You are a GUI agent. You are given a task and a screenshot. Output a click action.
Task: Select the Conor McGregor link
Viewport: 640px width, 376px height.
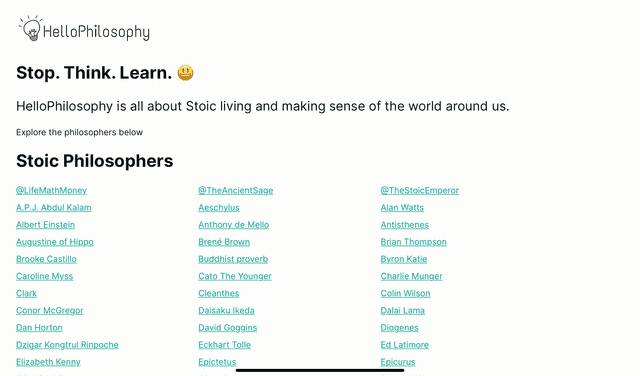49,310
